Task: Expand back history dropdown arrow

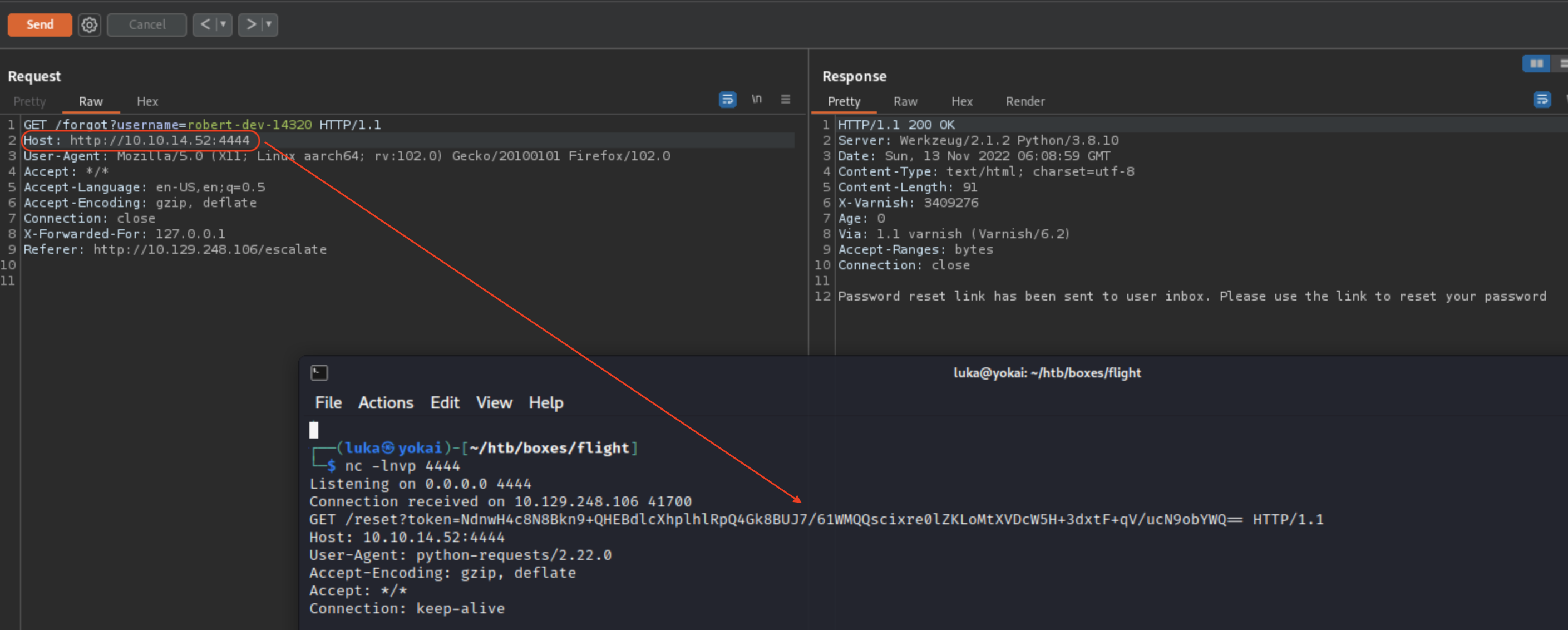Action: coord(223,25)
